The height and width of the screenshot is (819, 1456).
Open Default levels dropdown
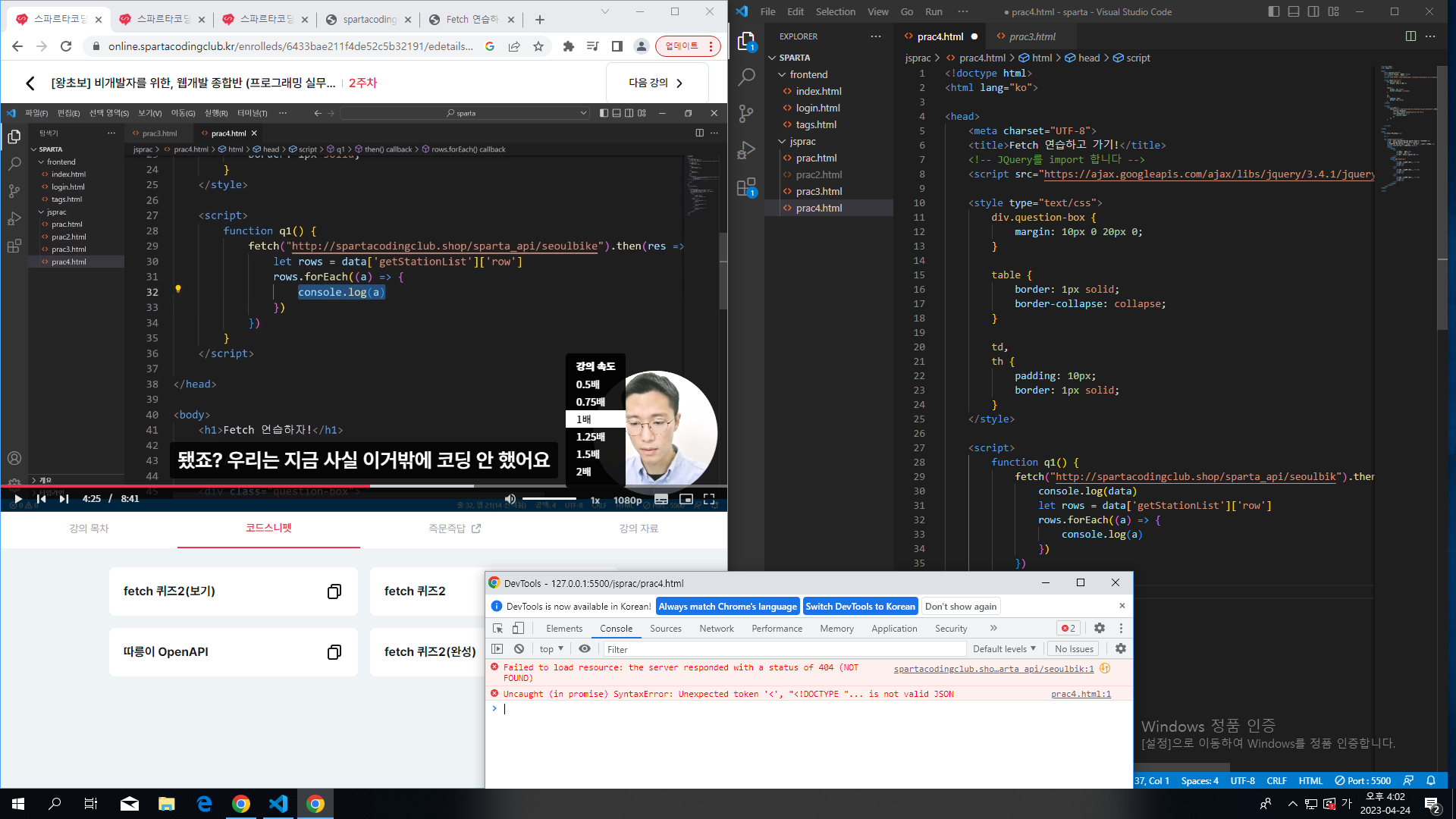tap(1004, 649)
